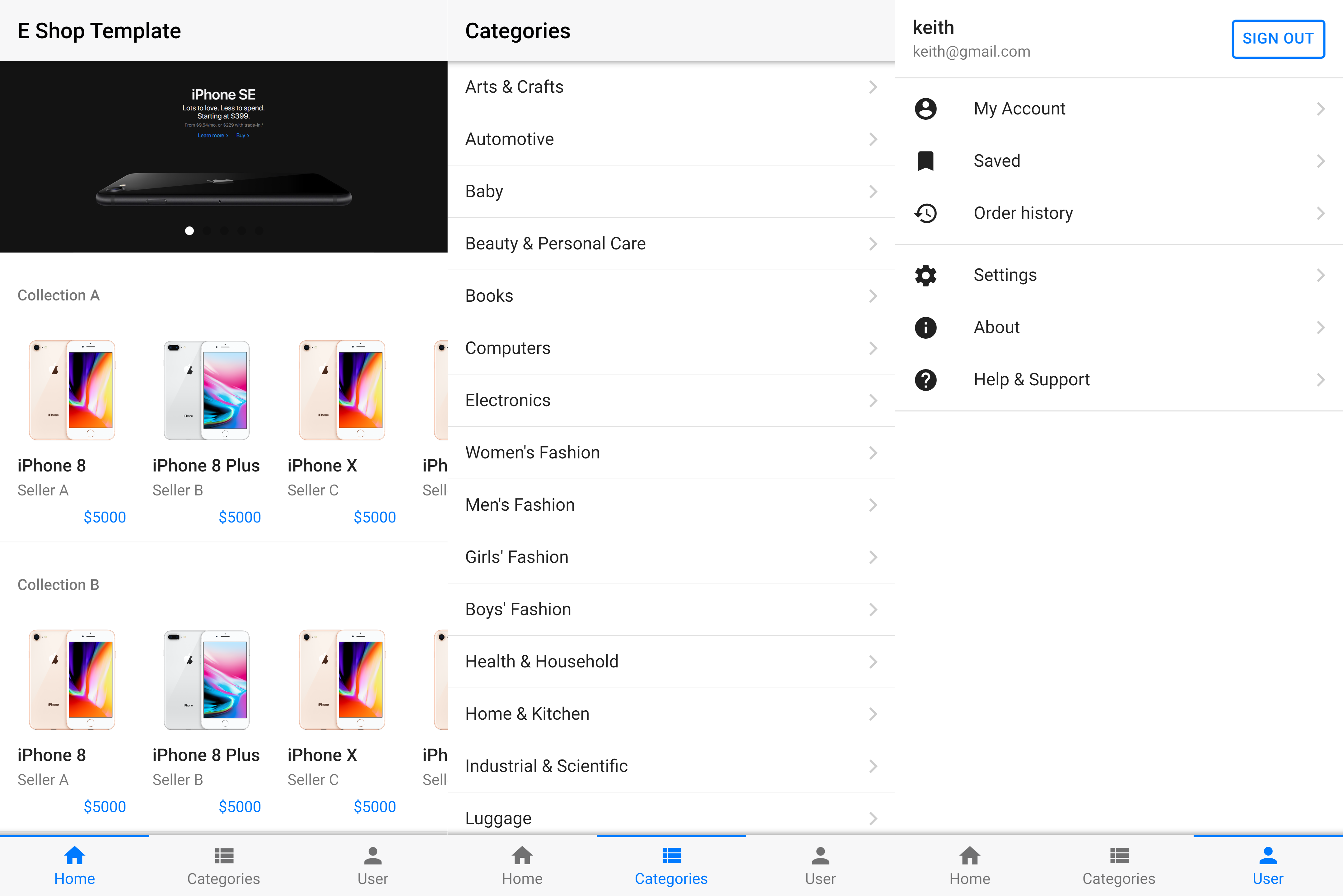Expand Electronics category chevron
The image size is (1343, 896).
(873, 401)
